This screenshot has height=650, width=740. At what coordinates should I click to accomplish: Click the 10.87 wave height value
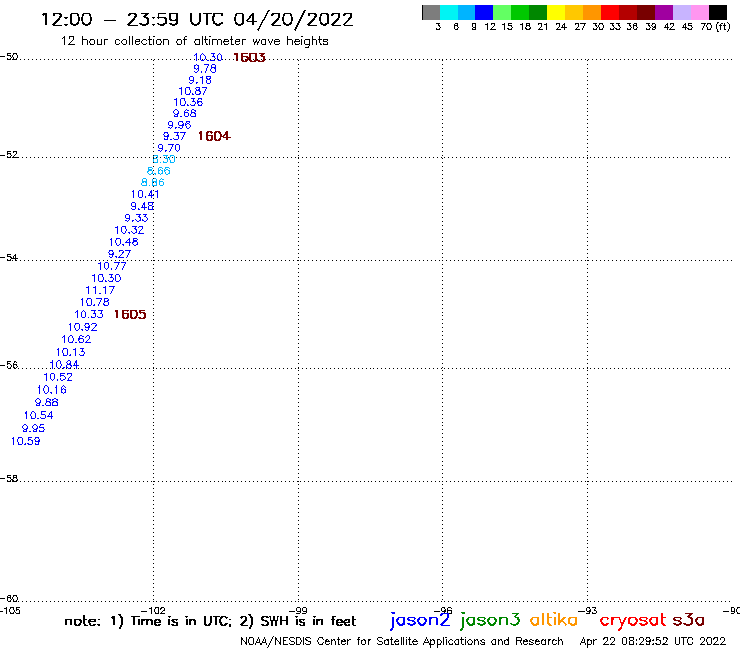tap(193, 92)
